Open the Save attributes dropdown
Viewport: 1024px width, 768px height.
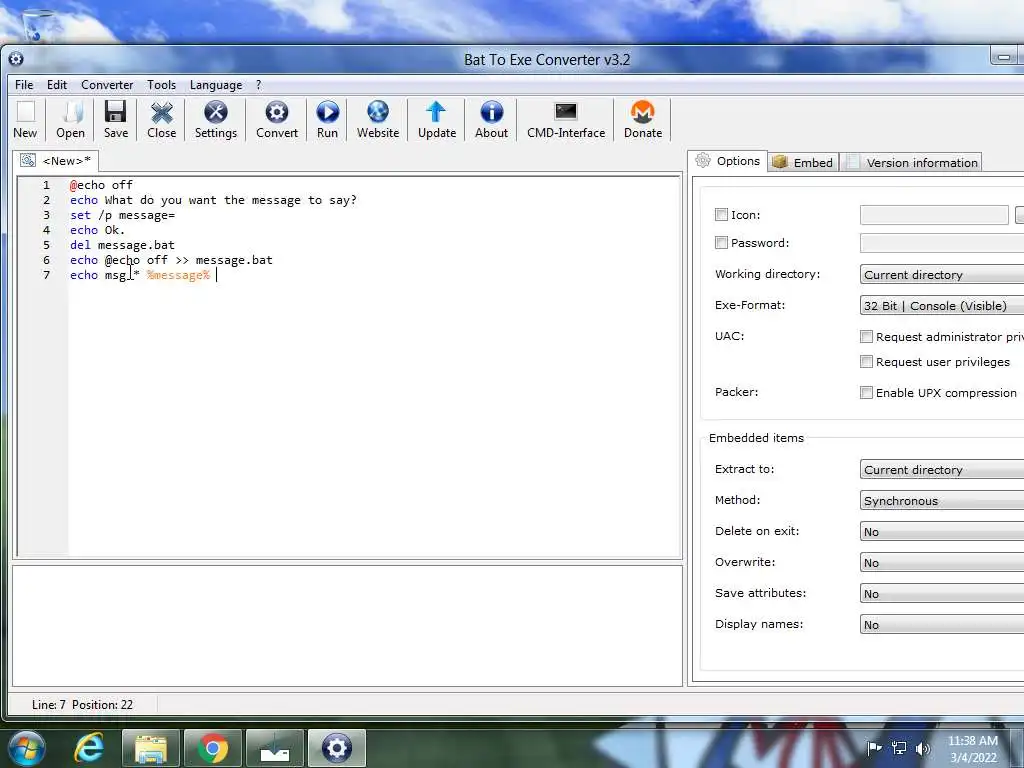pyautogui.click(x=942, y=593)
